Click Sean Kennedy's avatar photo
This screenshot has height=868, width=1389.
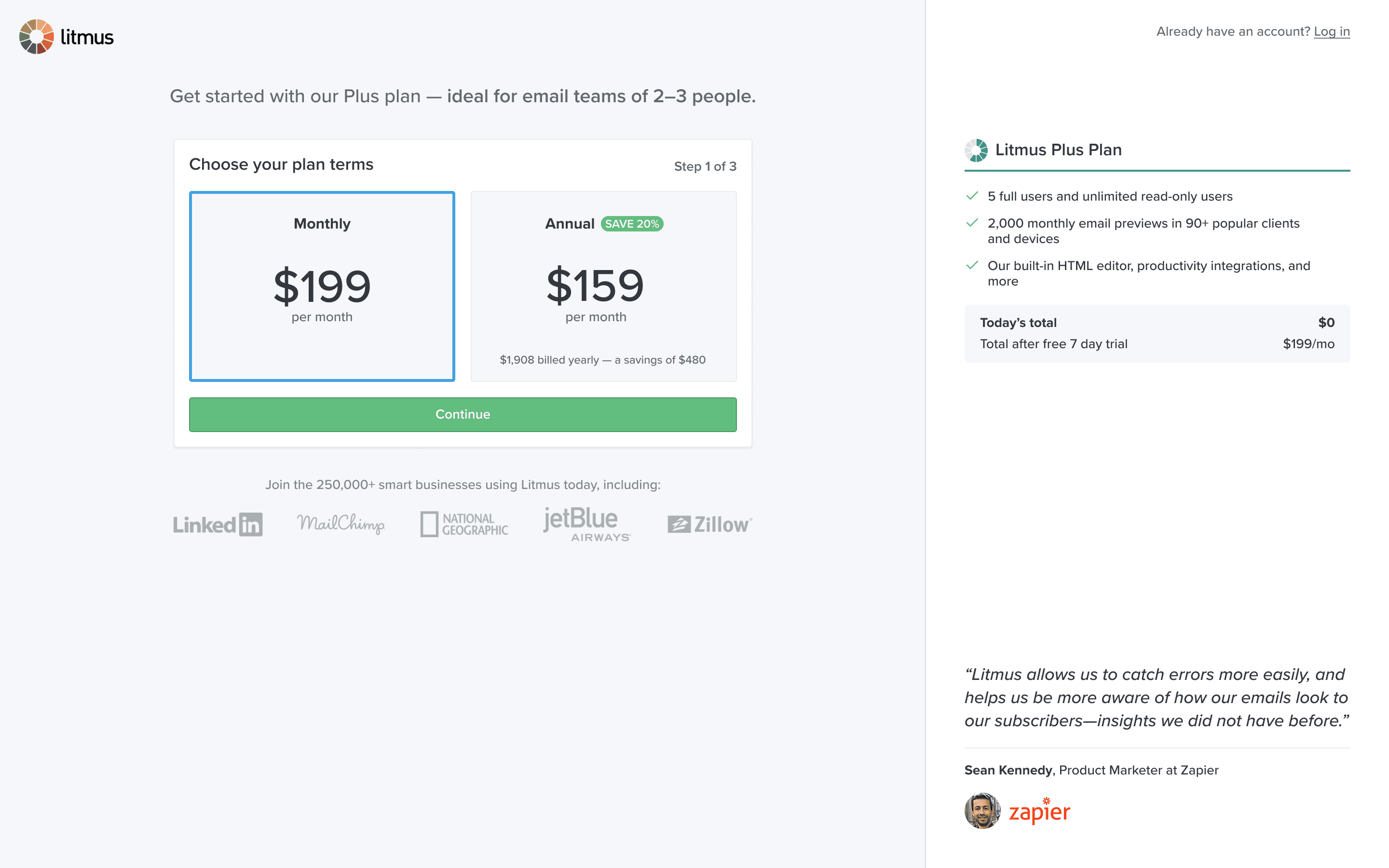[982, 811]
